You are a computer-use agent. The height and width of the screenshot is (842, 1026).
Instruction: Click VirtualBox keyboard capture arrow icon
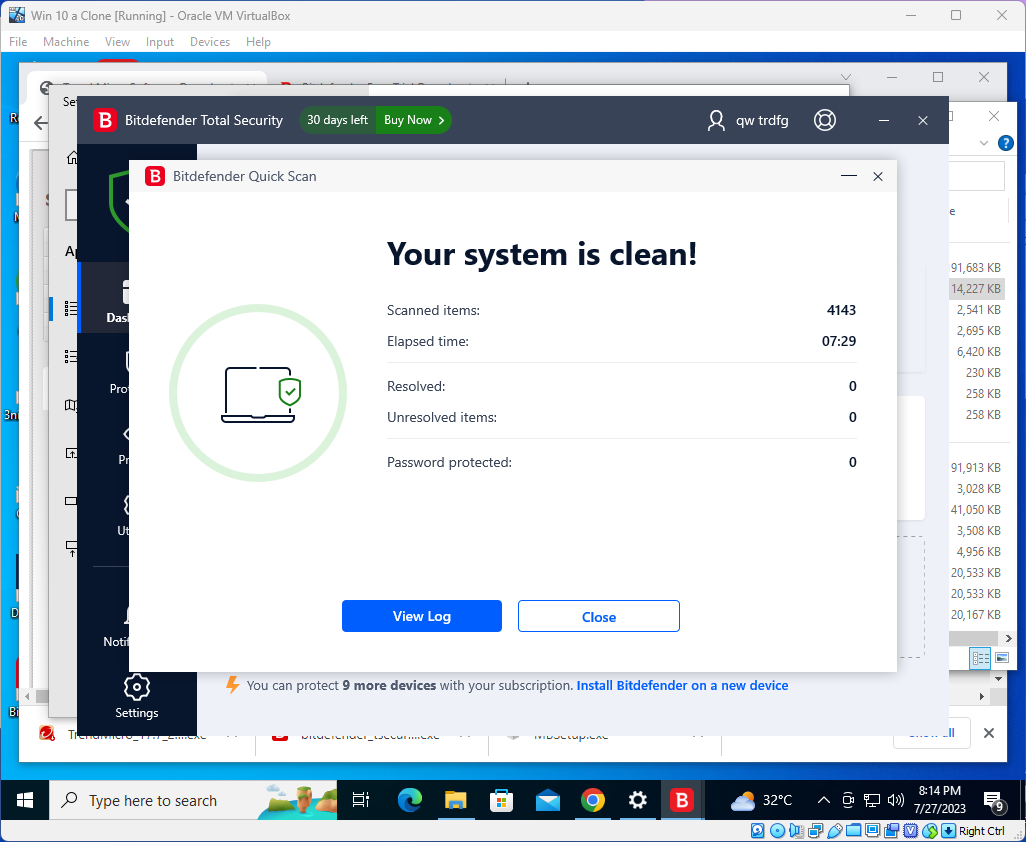(x=948, y=831)
